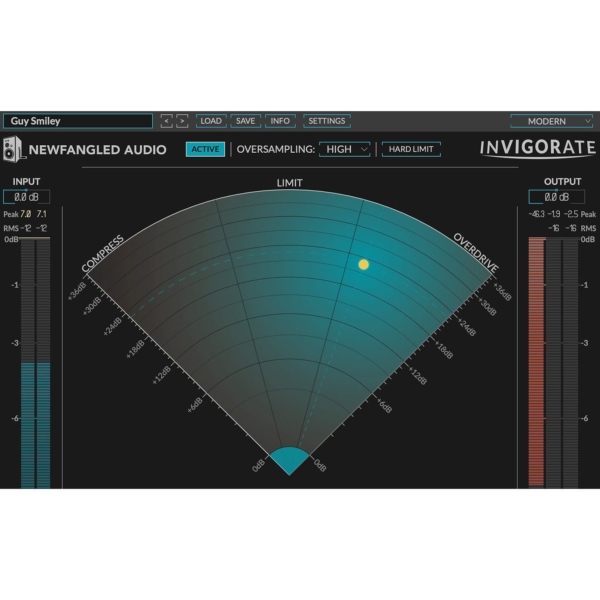
Task: Click the +6dB mark on the compress axis
Action: point(195,405)
